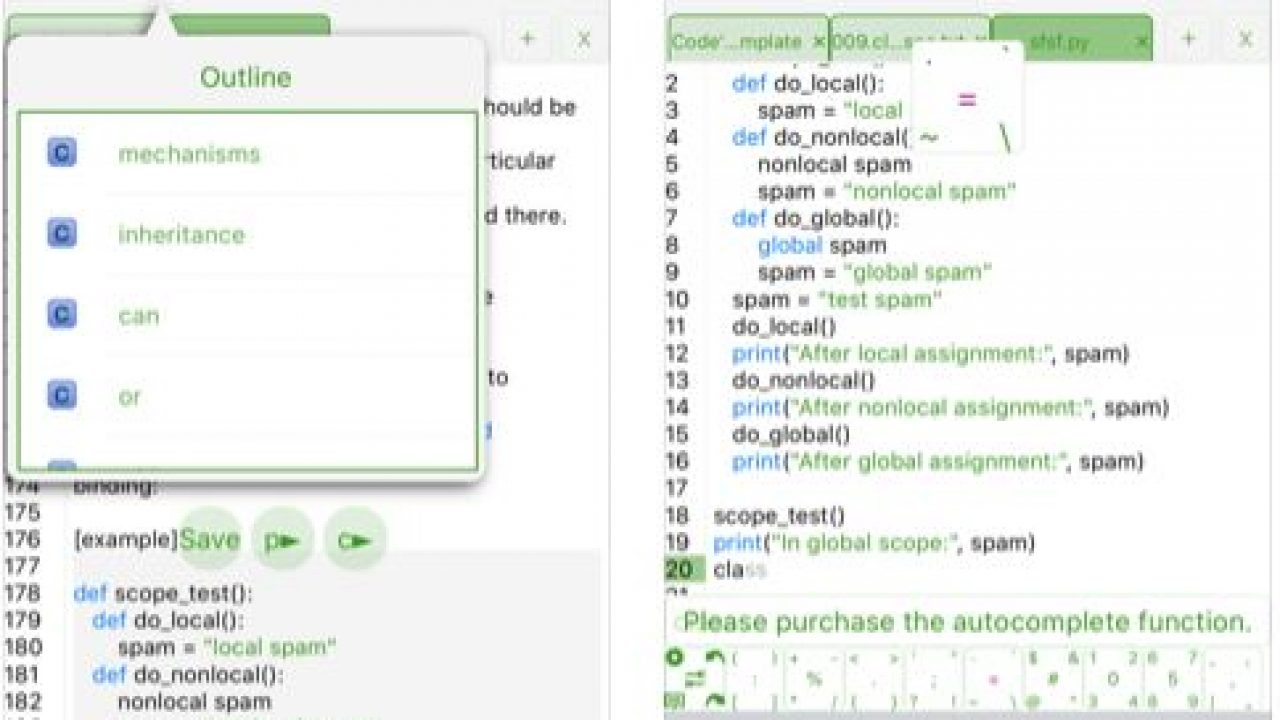
Task: Tap the 0 key on the keyboard
Action: click(x=1112, y=680)
